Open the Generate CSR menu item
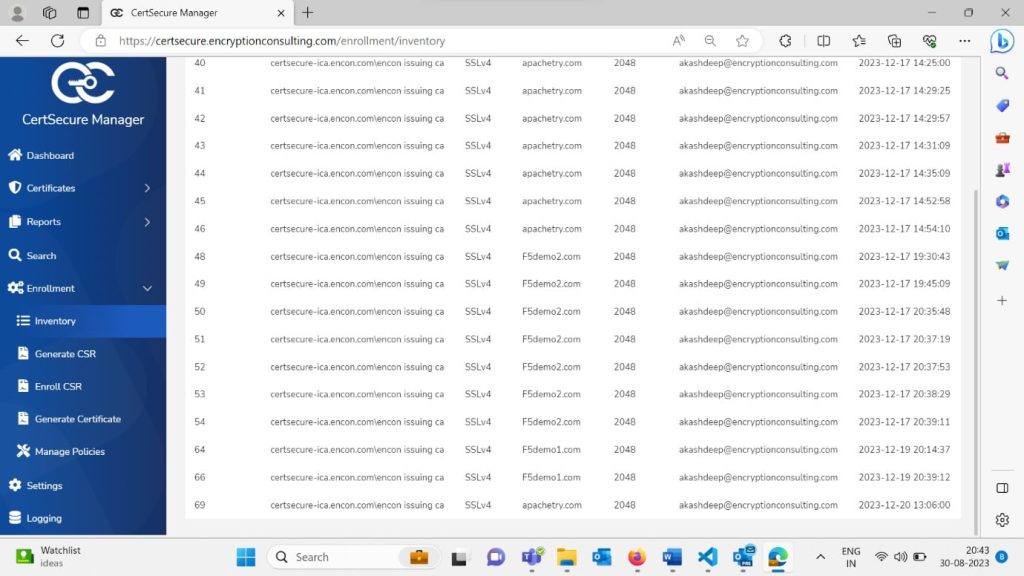Image resolution: width=1024 pixels, height=576 pixels. (x=65, y=354)
